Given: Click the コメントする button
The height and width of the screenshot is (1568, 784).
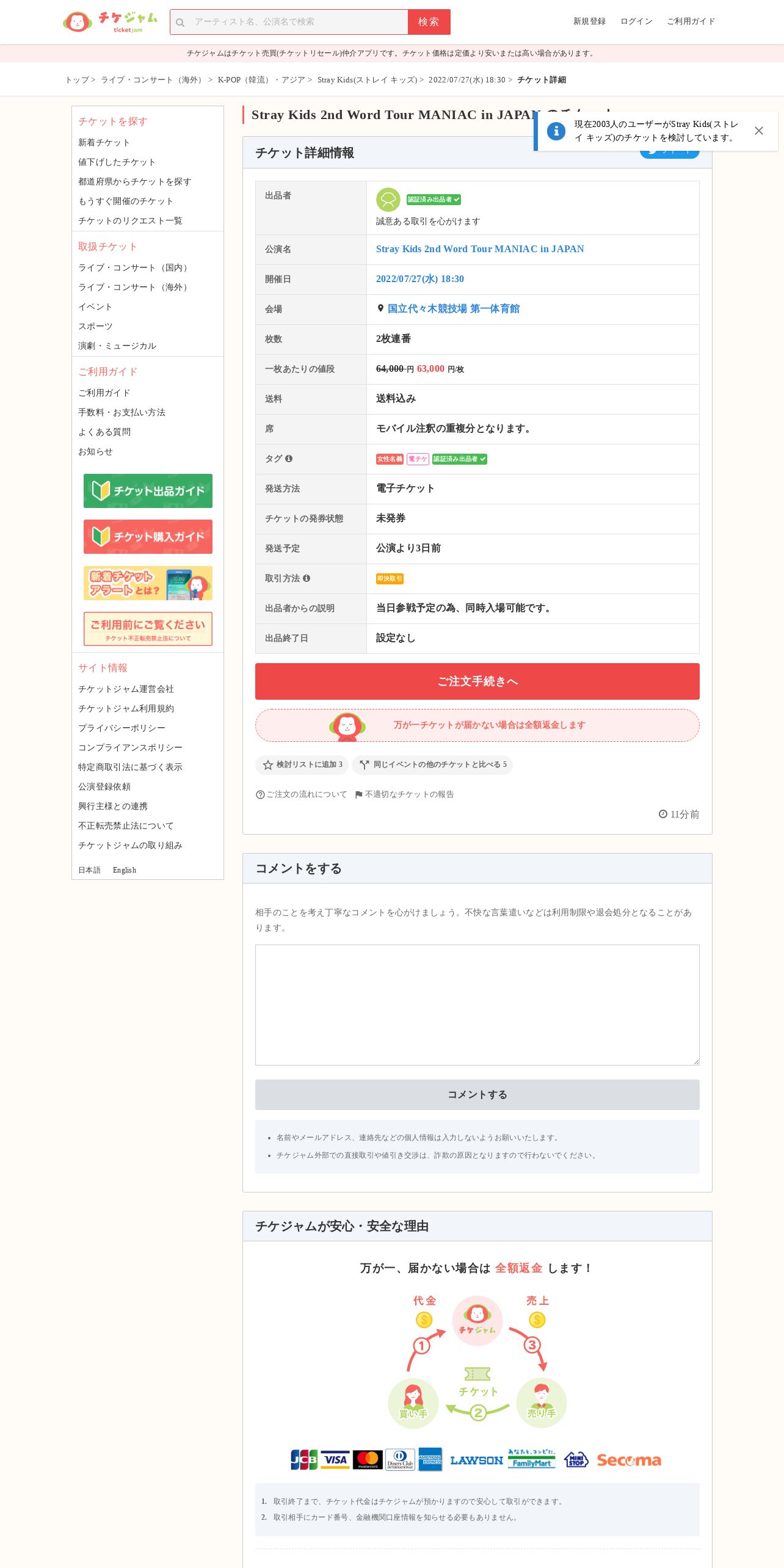Looking at the screenshot, I should 477,1095.
